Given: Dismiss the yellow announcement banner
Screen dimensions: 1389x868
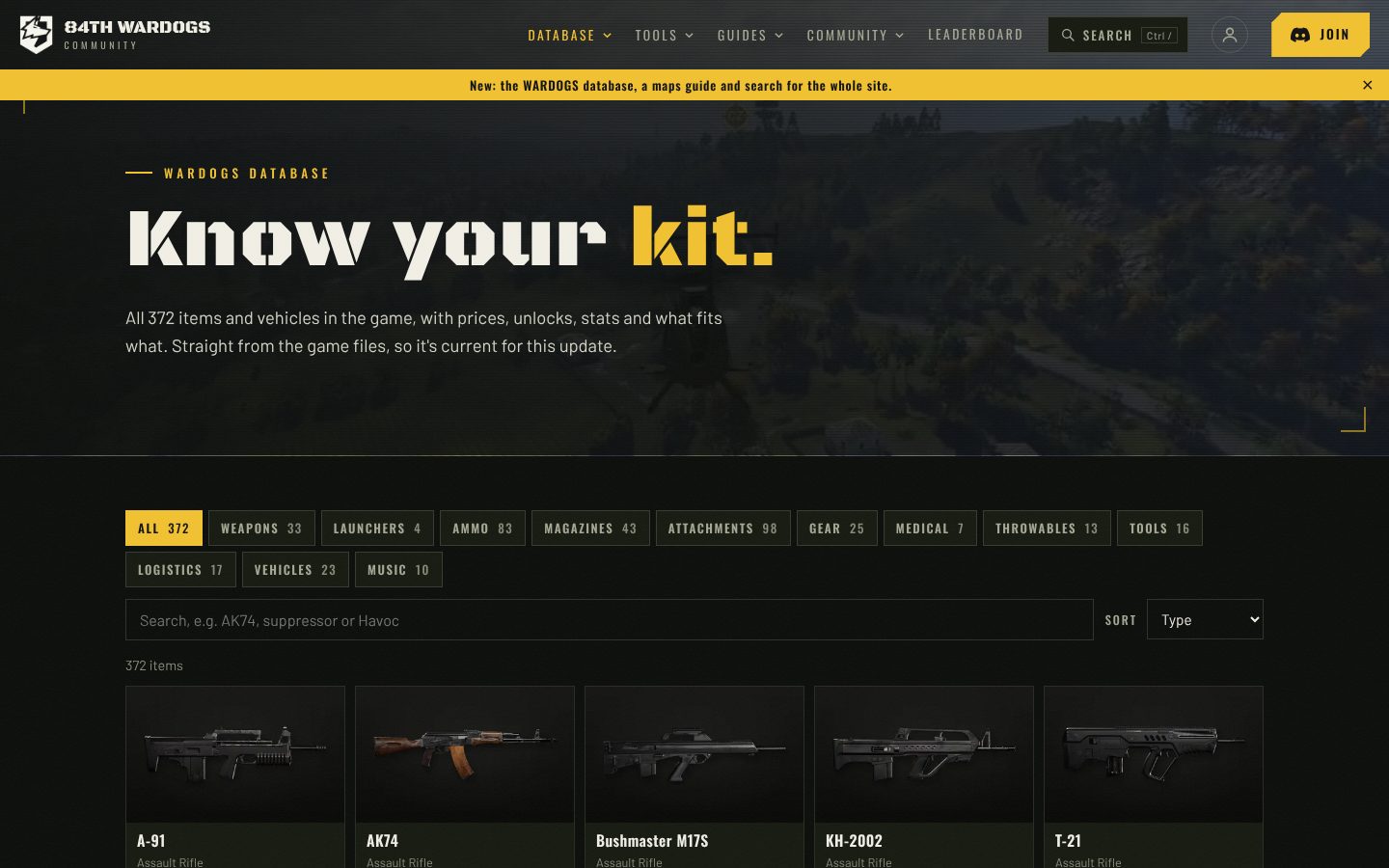Looking at the screenshot, I should pyautogui.click(x=1367, y=85).
